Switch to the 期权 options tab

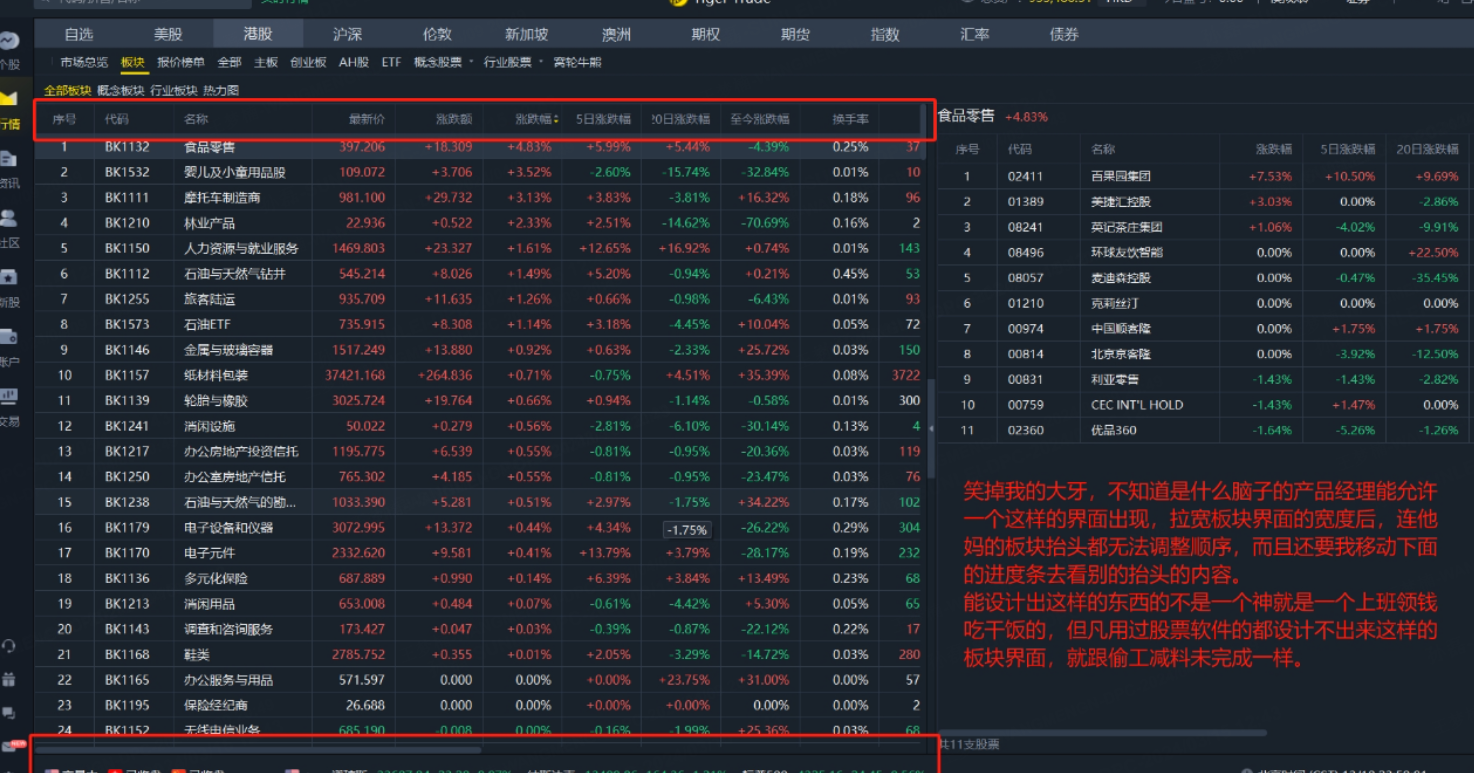pyautogui.click(x=705, y=34)
